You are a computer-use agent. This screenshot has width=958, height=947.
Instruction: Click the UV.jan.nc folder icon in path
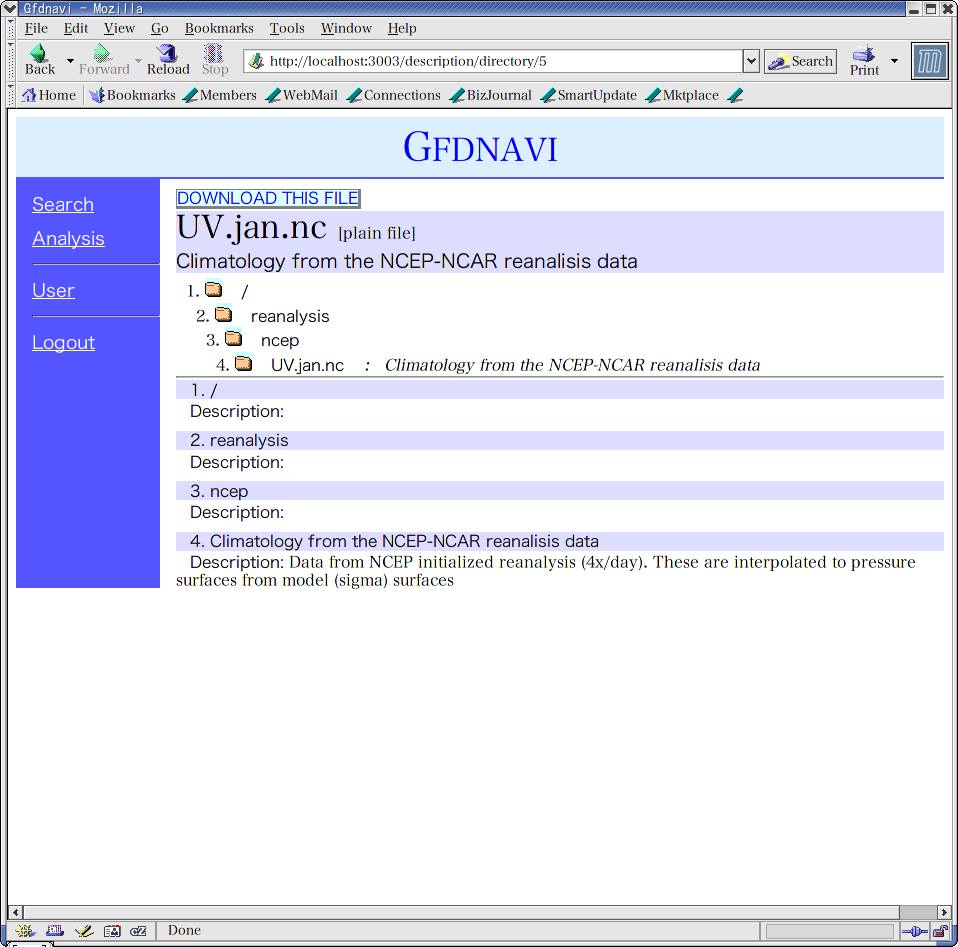click(244, 363)
